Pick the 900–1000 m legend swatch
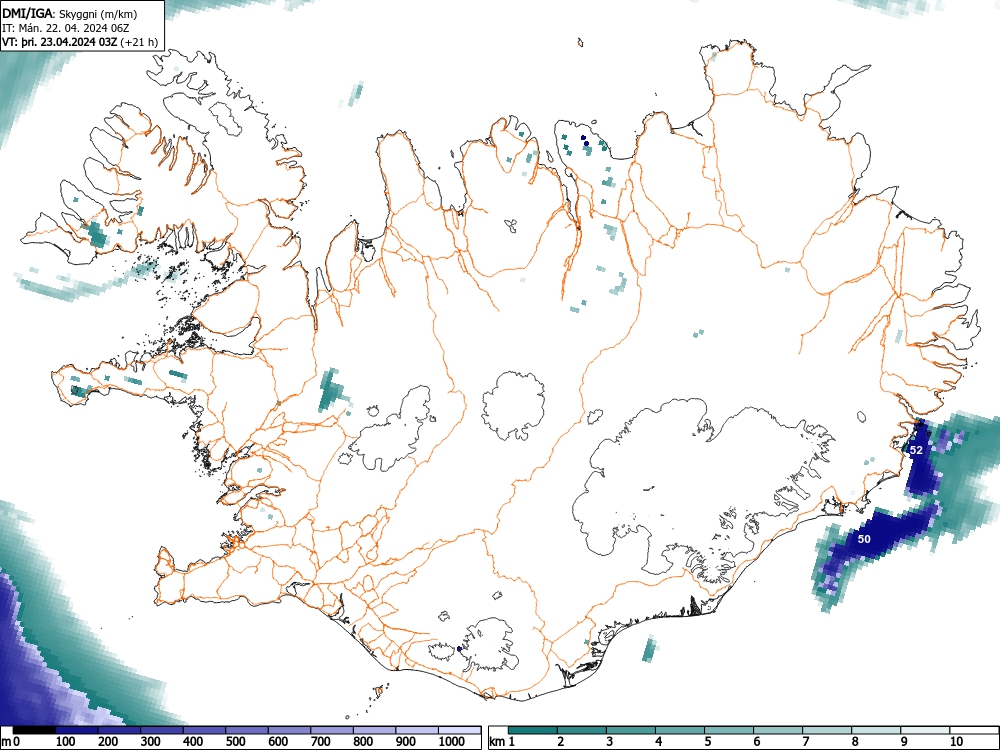This screenshot has height=750, width=1000. click(416, 730)
